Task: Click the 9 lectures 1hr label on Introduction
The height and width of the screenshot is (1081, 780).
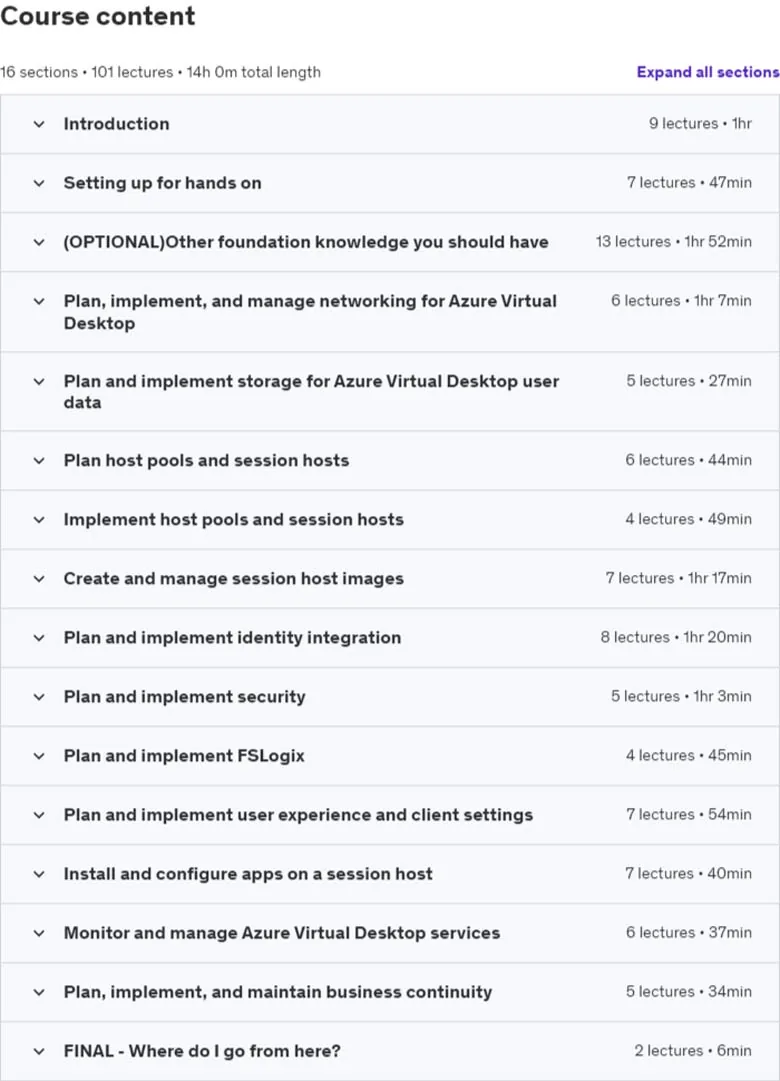Action: (700, 124)
